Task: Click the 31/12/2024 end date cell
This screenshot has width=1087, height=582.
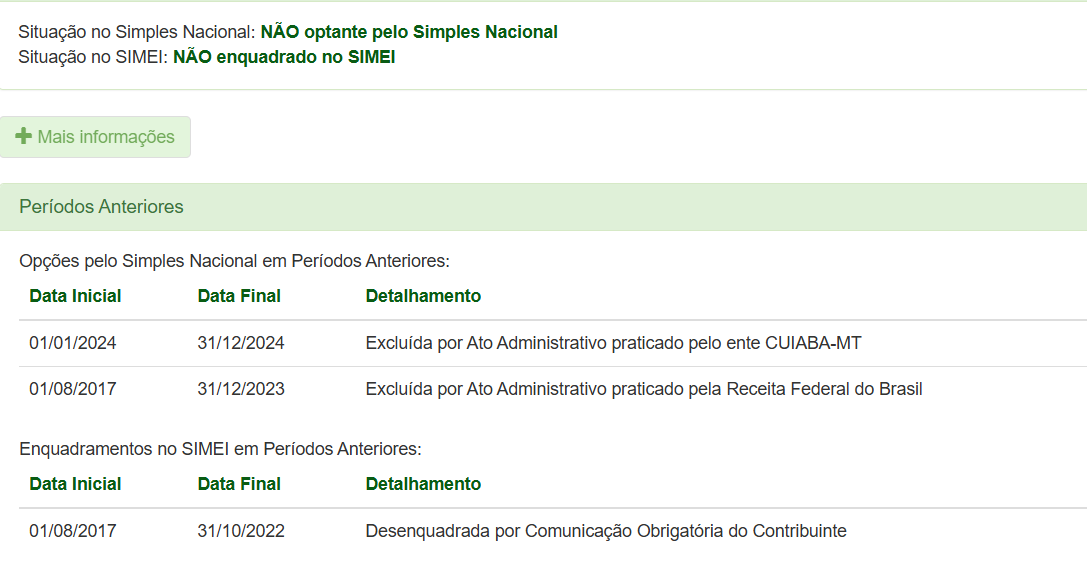Action: click(241, 343)
